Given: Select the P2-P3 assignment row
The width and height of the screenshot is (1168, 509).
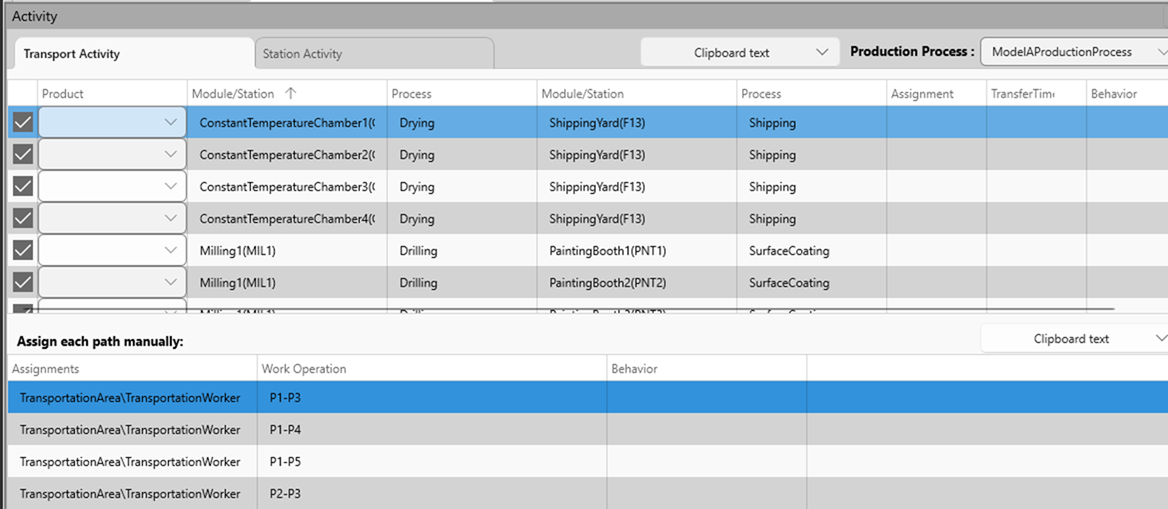Looking at the screenshot, I should [130, 493].
